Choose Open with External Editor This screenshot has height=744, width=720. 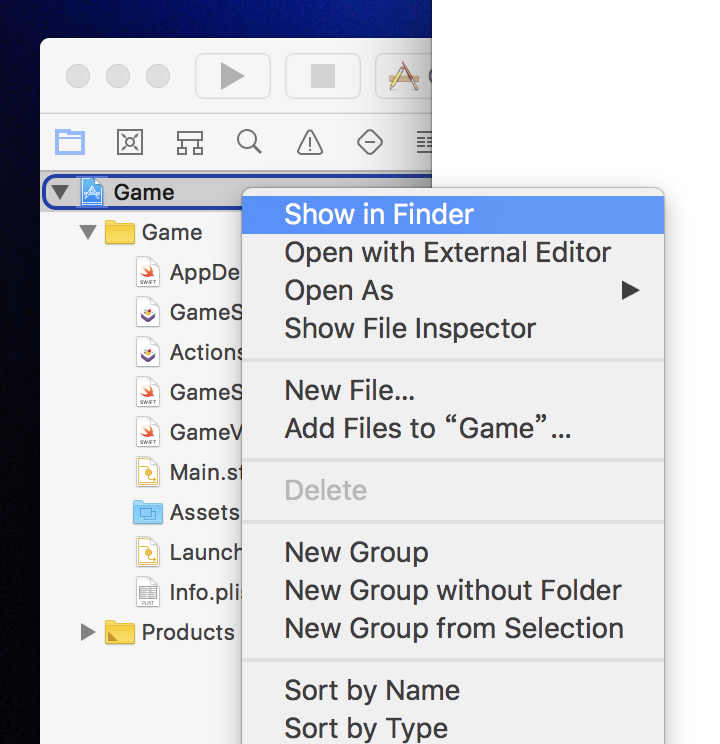[453, 252]
